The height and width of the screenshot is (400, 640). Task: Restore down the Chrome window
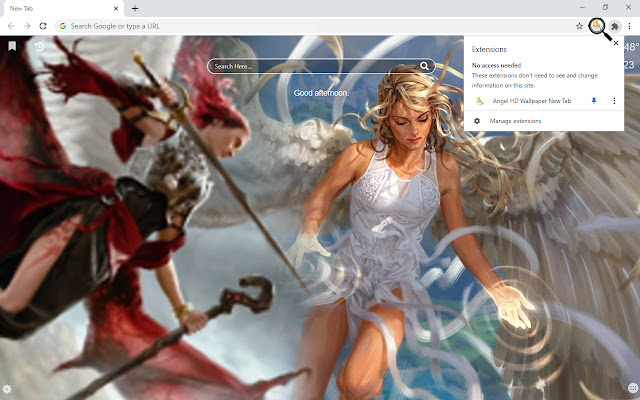(605, 7)
